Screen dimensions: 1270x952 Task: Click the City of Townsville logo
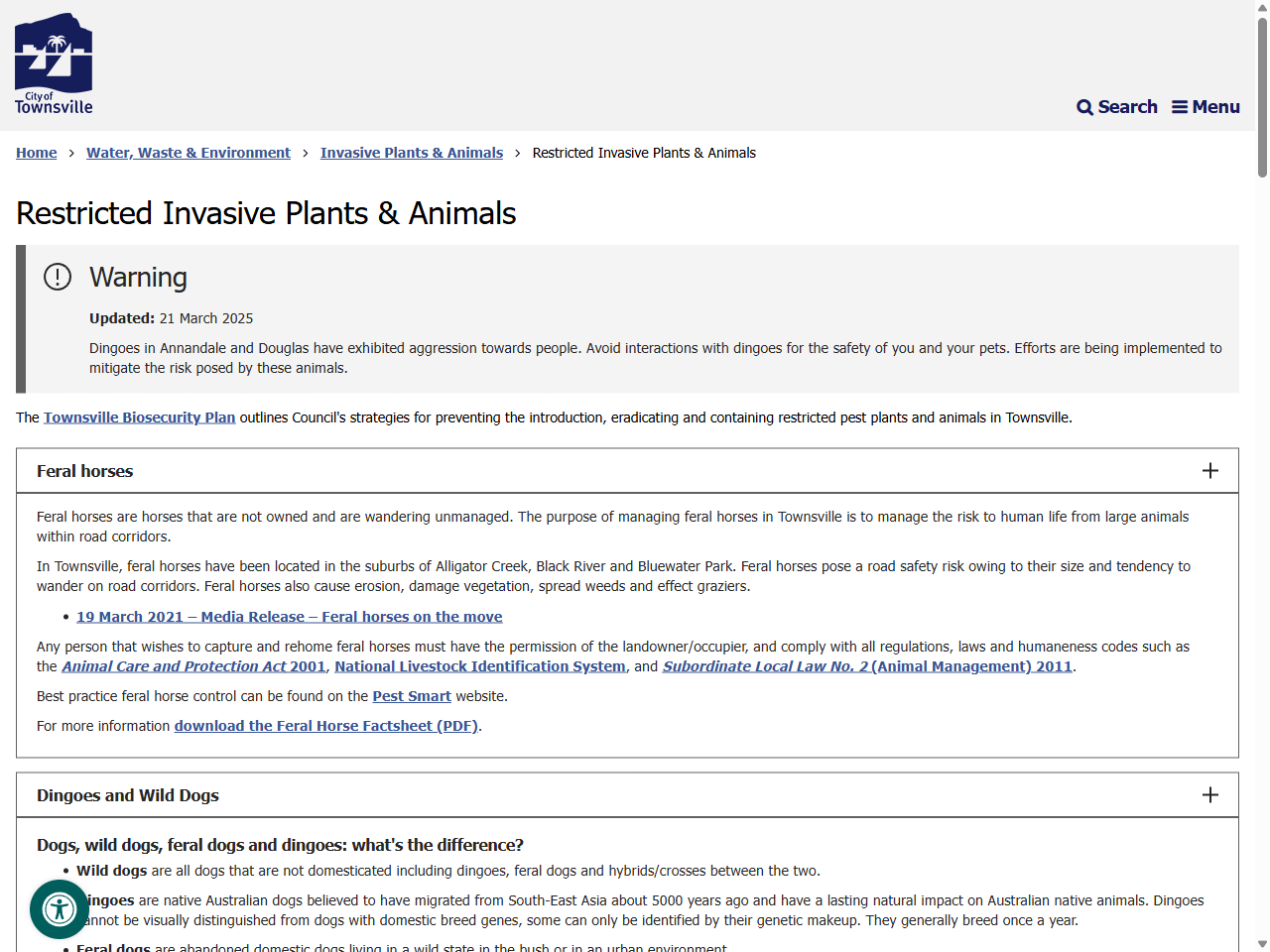[54, 61]
